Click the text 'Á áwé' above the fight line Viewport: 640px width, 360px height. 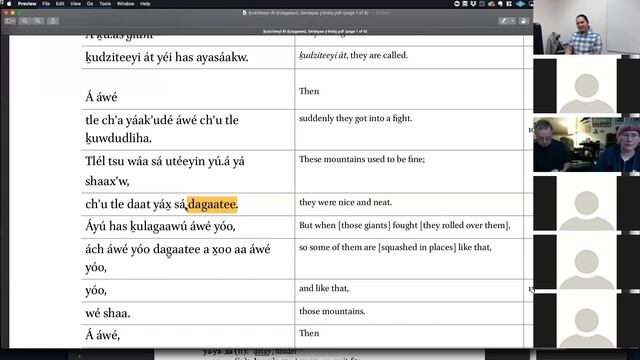point(101,97)
